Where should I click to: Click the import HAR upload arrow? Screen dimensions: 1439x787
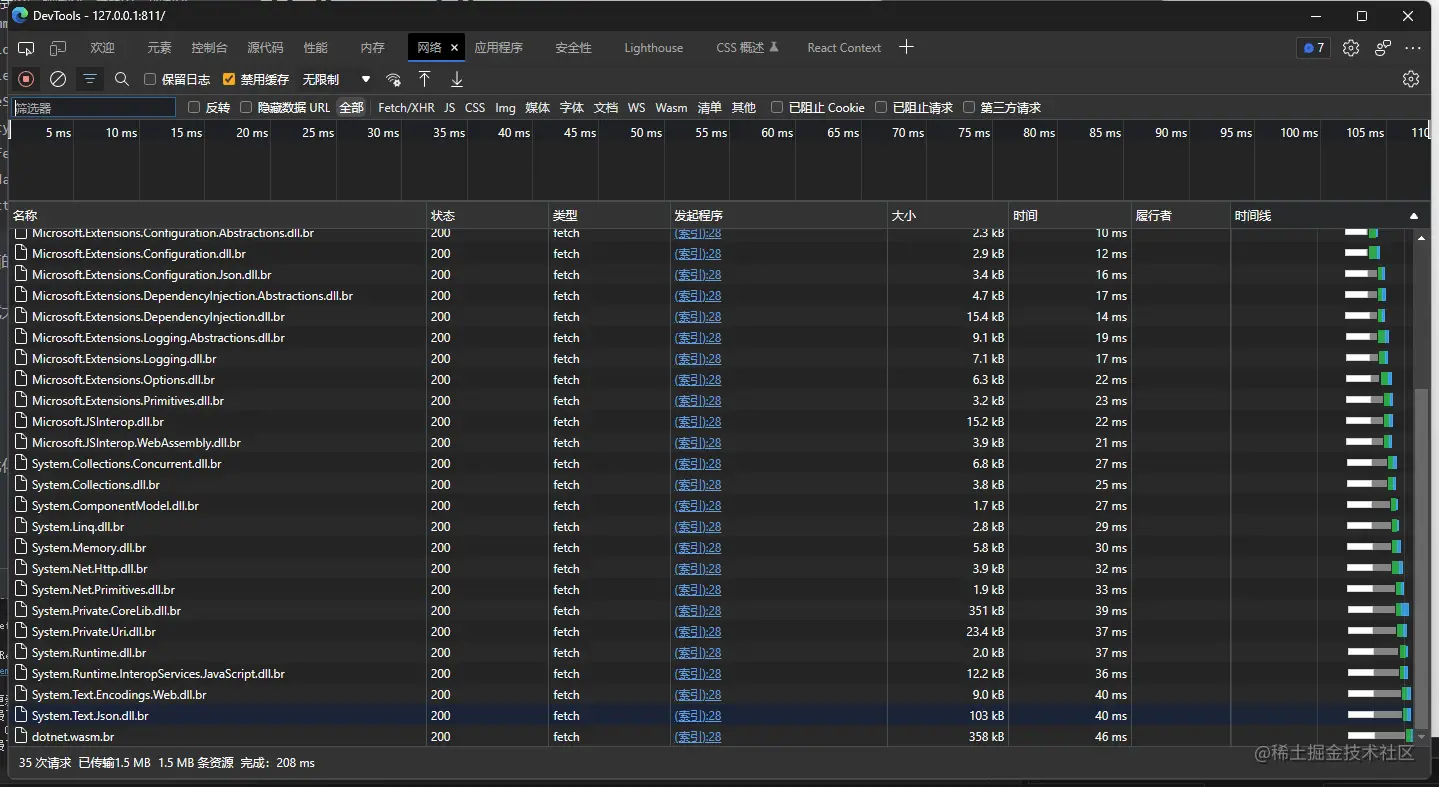(425, 79)
